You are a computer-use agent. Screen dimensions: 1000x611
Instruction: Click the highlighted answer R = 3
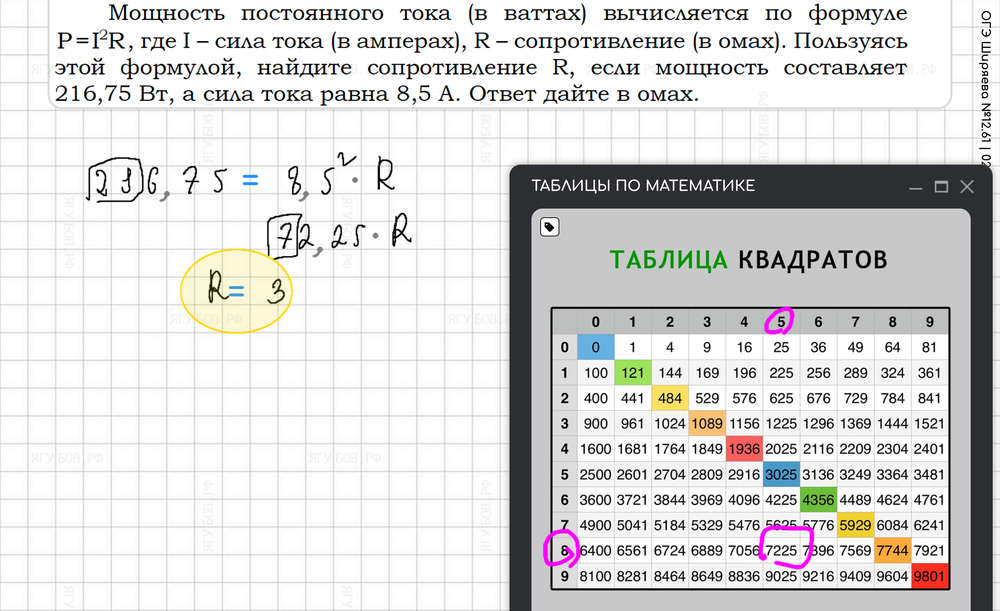[x=236, y=291]
